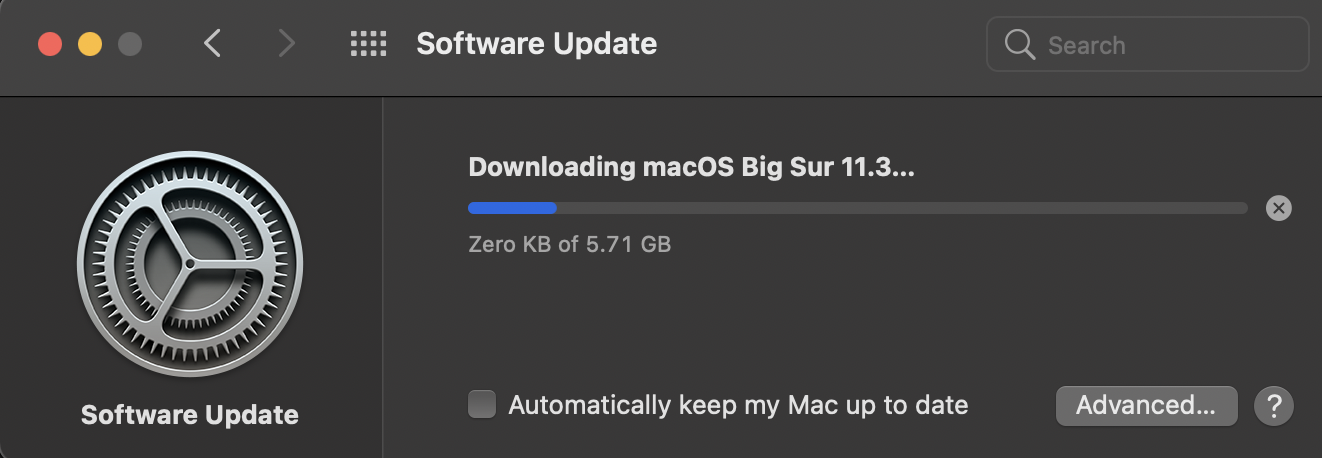Click the Software Update label under gear icon
Screen dimensions: 1322x458
click(x=189, y=415)
